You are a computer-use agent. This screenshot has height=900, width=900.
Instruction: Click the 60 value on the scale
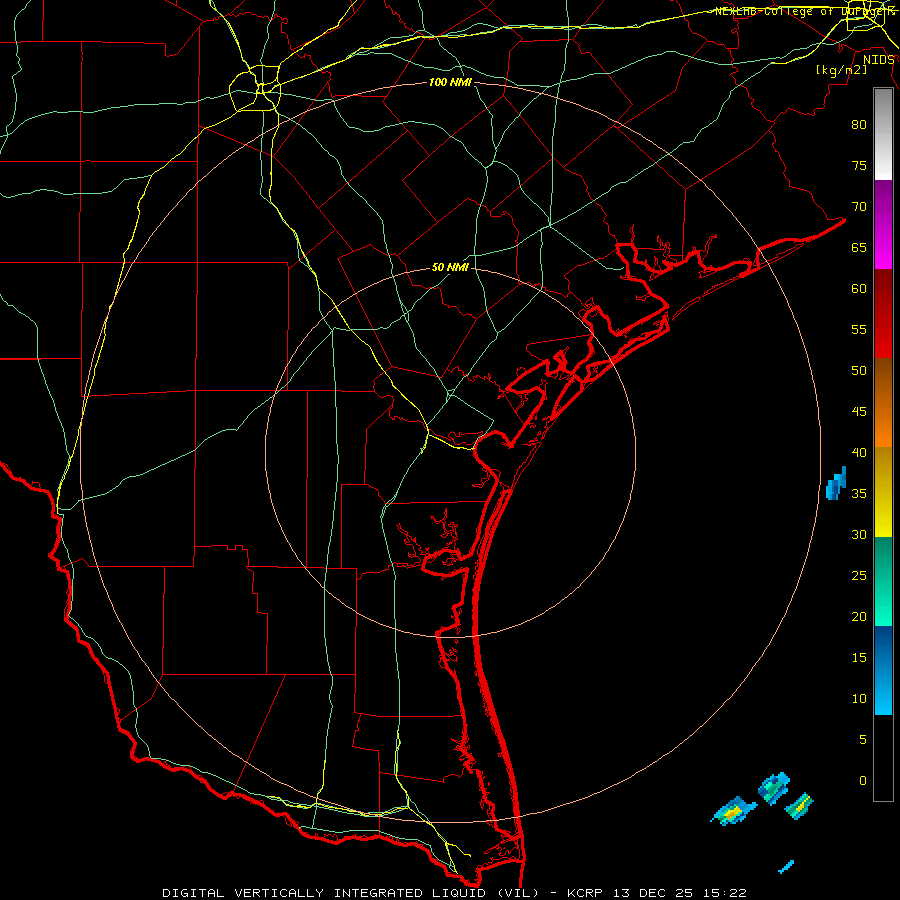pos(859,289)
